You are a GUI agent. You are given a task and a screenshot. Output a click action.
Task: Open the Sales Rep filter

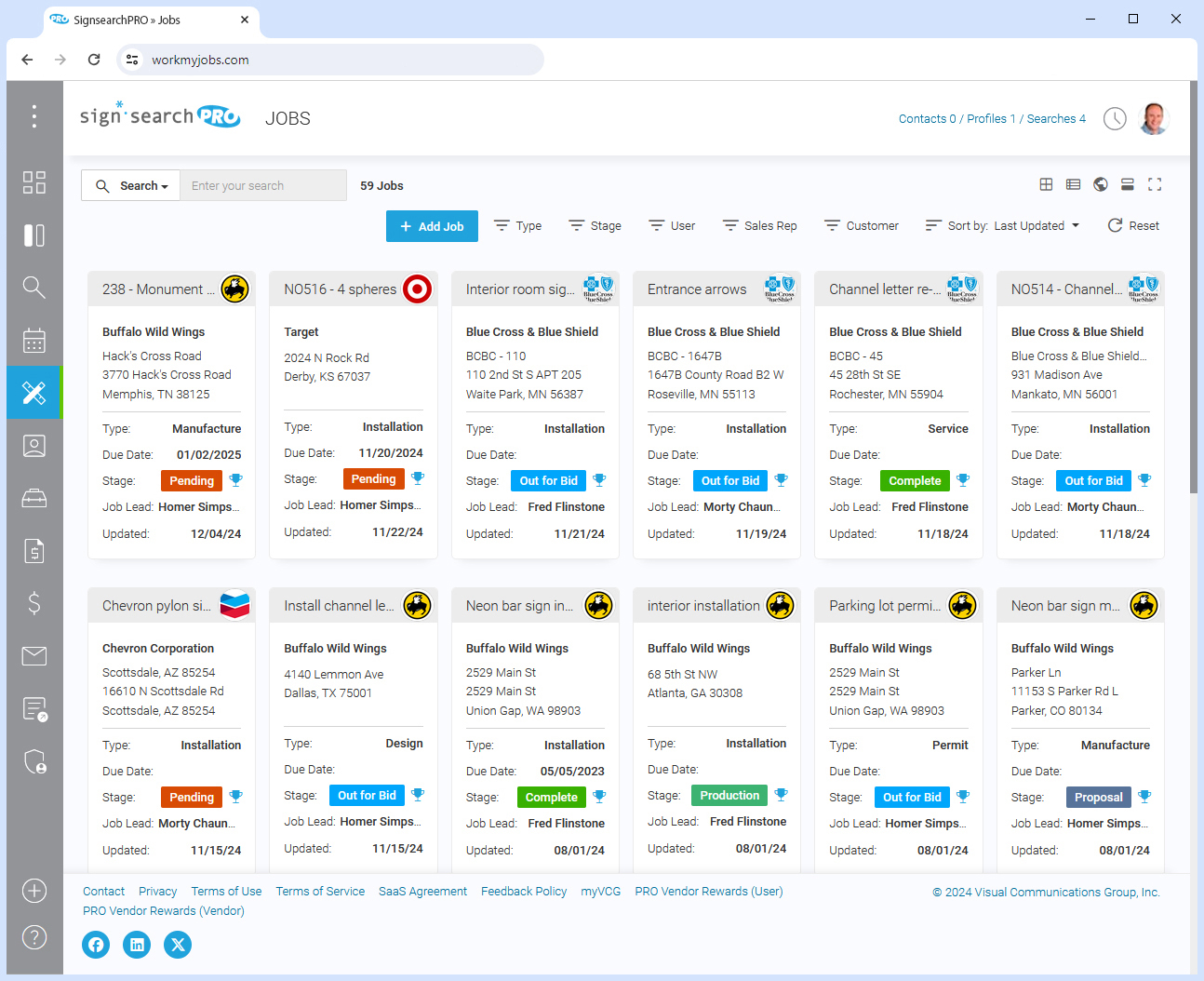(759, 225)
